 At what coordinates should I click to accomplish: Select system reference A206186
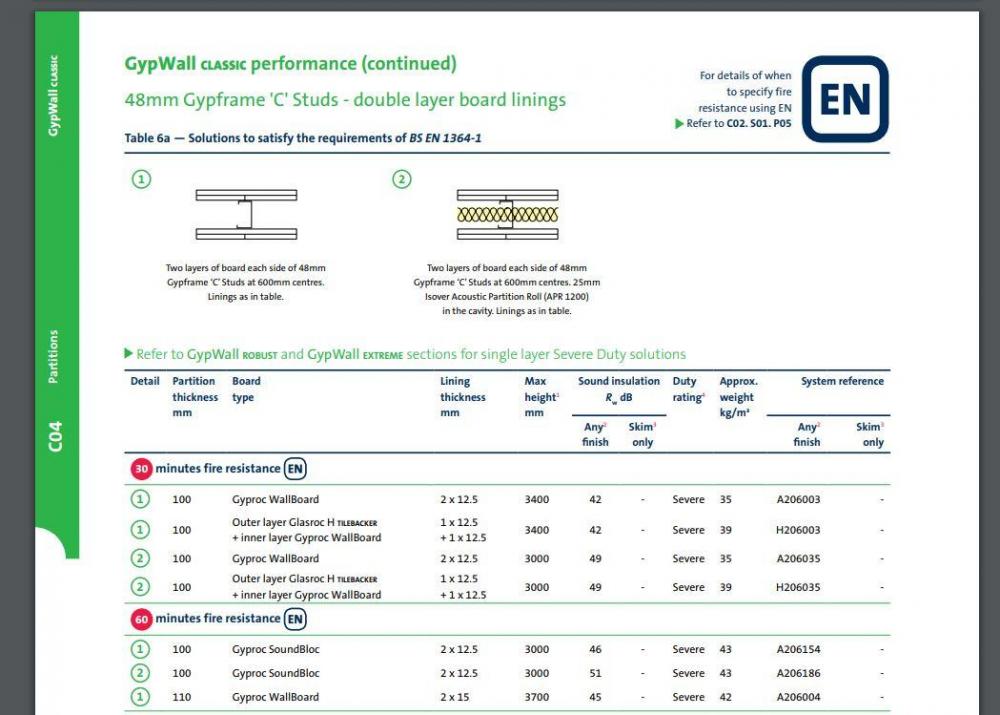798,674
